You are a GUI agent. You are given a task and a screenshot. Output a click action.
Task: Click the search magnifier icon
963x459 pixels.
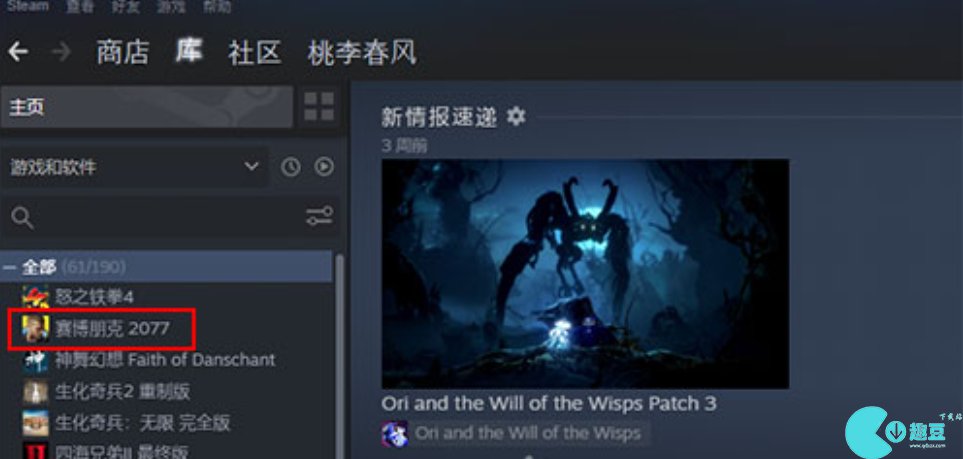tap(22, 218)
